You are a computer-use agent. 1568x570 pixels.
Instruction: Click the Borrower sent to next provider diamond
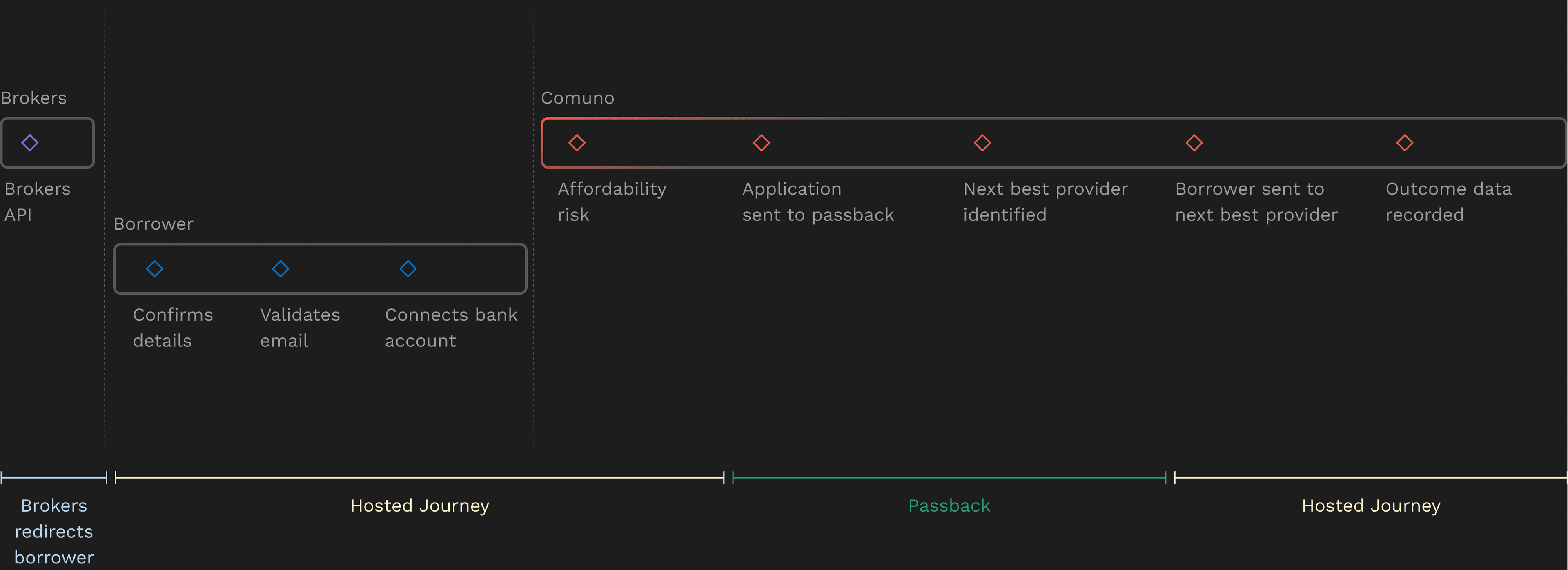[1194, 143]
